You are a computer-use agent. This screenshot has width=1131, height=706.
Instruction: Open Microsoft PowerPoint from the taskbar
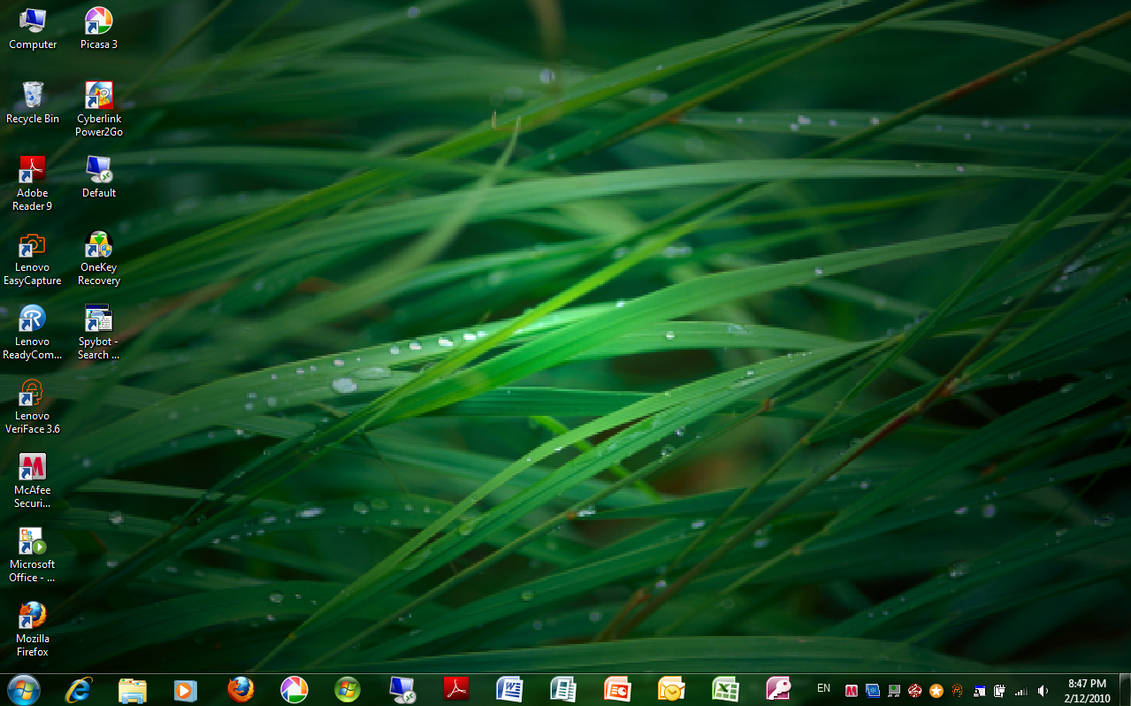(x=616, y=690)
